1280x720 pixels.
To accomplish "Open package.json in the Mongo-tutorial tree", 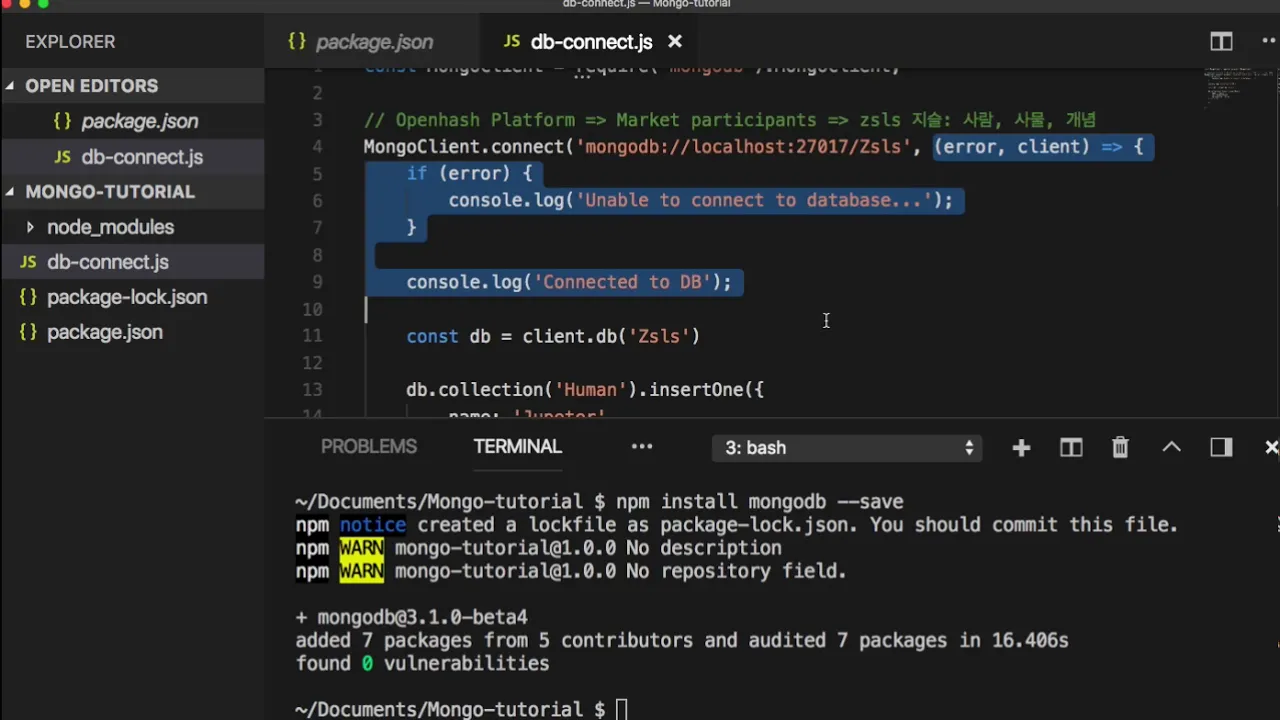I will (x=105, y=332).
